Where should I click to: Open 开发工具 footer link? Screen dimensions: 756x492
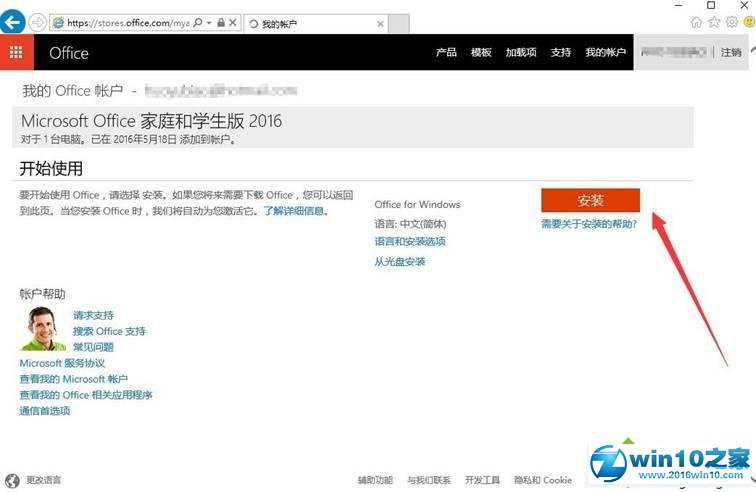pos(482,480)
